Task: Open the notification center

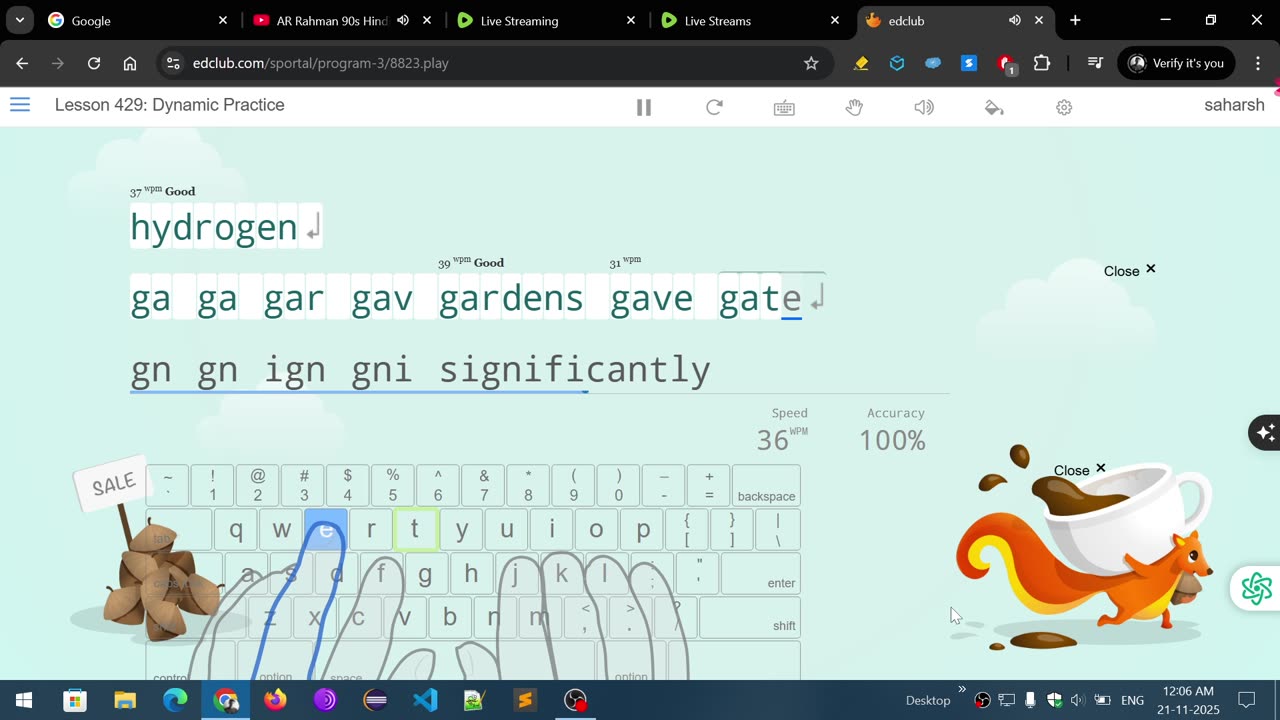Action: 1247,700
